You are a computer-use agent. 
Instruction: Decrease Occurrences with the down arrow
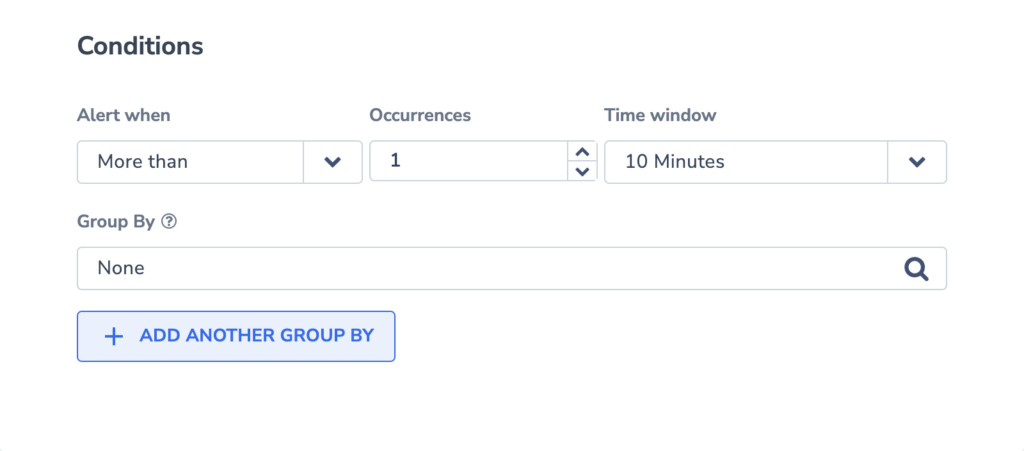tap(583, 171)
